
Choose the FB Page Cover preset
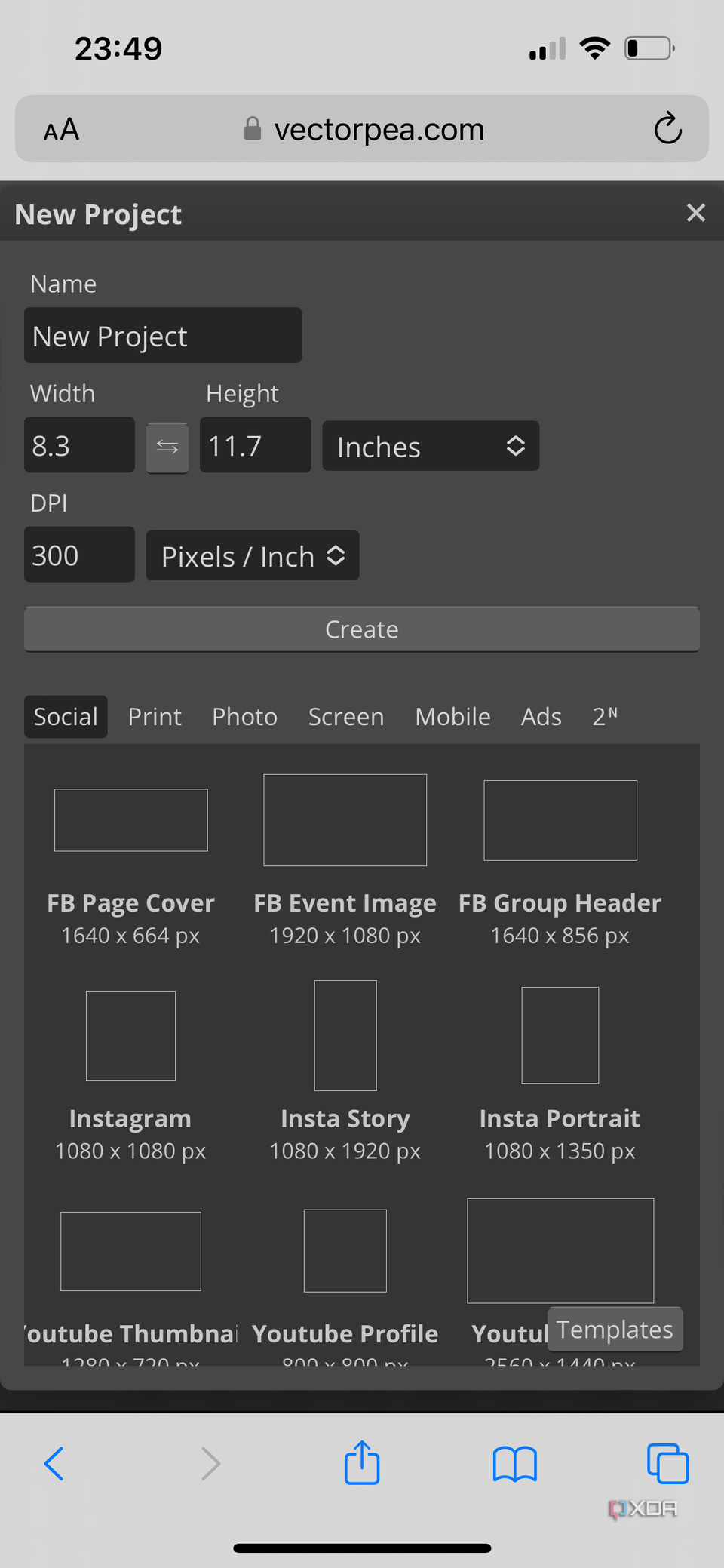[131, 820]
